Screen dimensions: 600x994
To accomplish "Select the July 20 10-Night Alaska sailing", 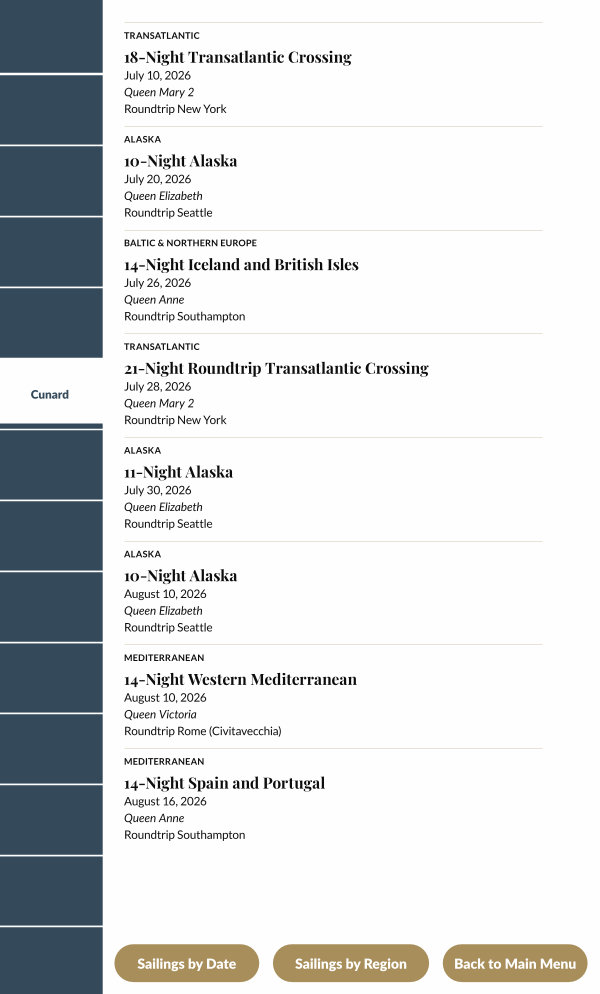I will coord(180,161).
